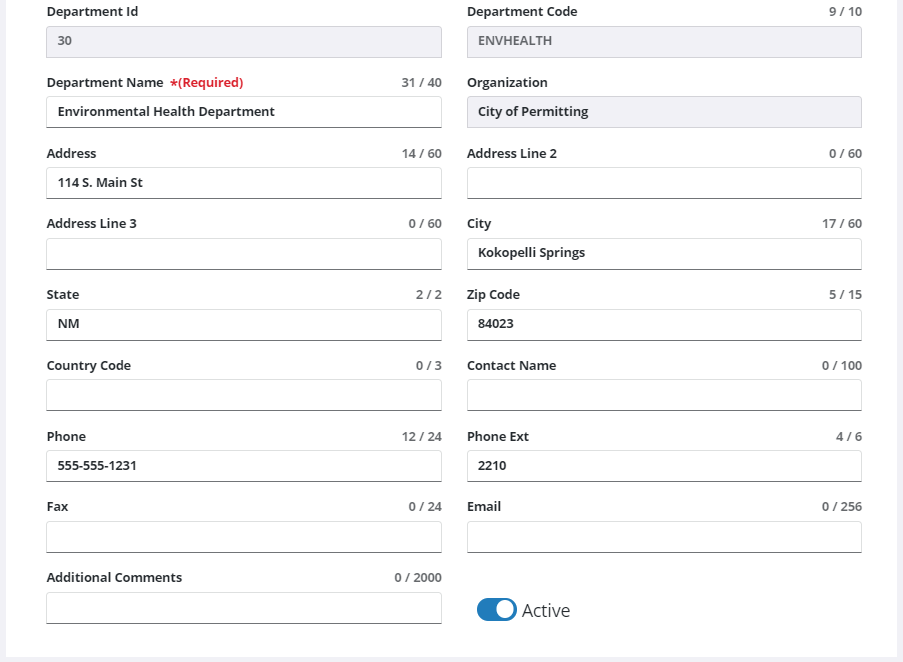
Task: Click the Zip Code field showing 84023
Action: [x=663, y=325]
